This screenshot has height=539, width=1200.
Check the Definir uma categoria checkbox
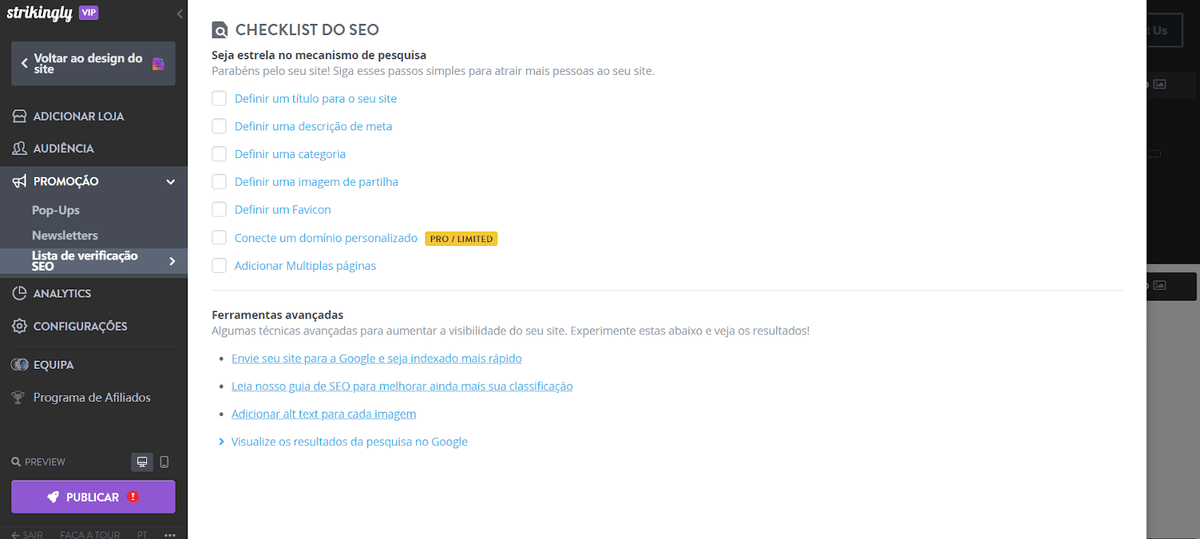point(219,154)
